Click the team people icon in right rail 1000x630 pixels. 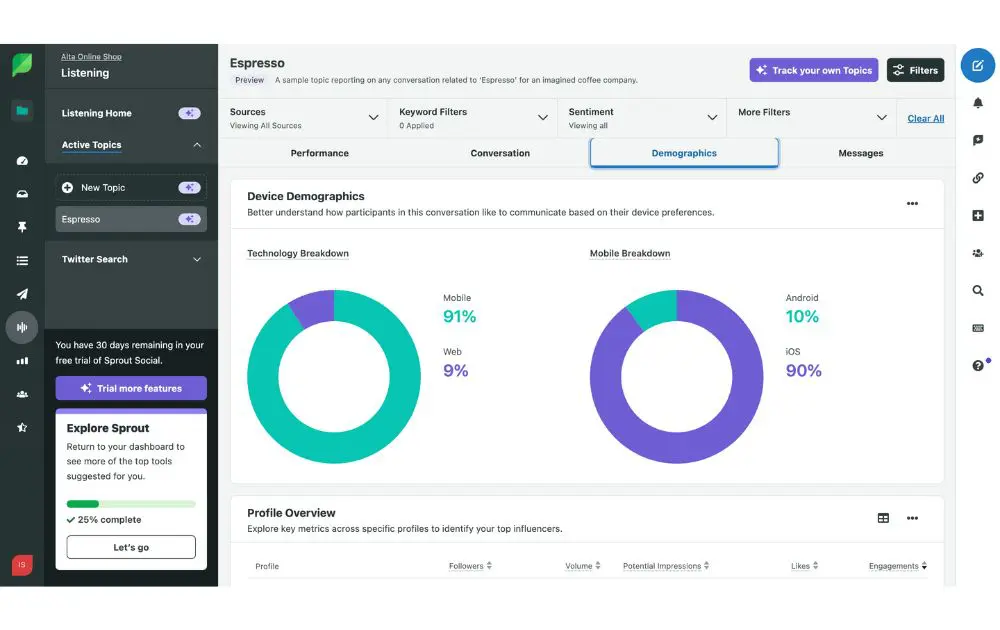tap(978, 253)
